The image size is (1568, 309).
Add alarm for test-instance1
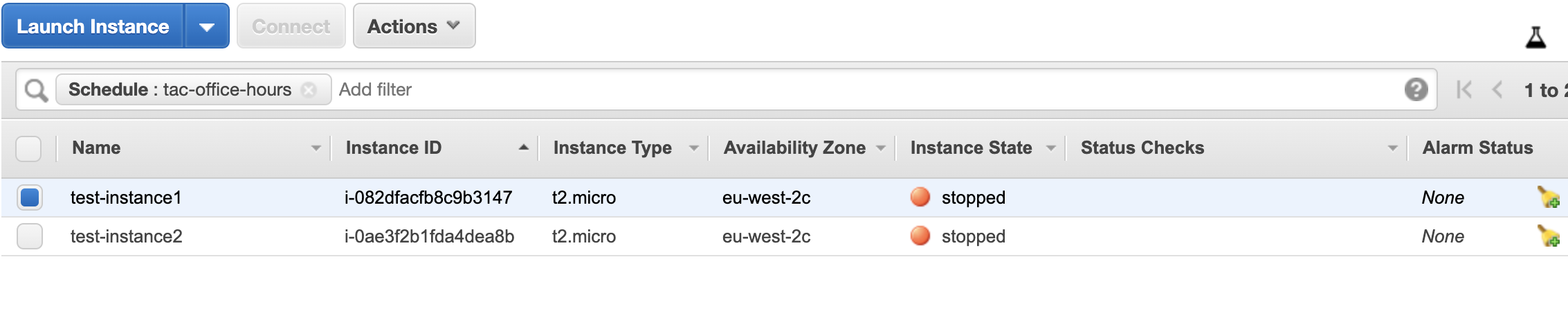click(x=1548, y=197)
